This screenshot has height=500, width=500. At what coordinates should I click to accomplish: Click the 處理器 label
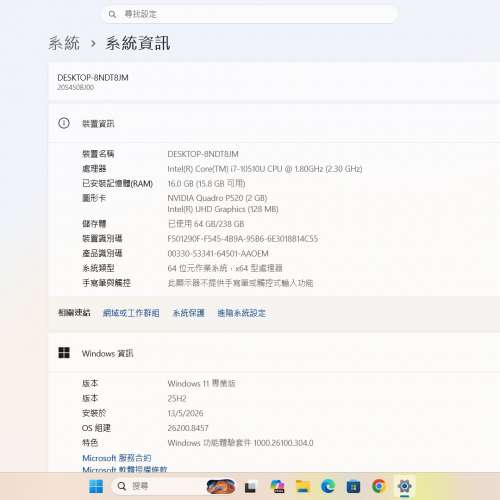tap(94, 169)
